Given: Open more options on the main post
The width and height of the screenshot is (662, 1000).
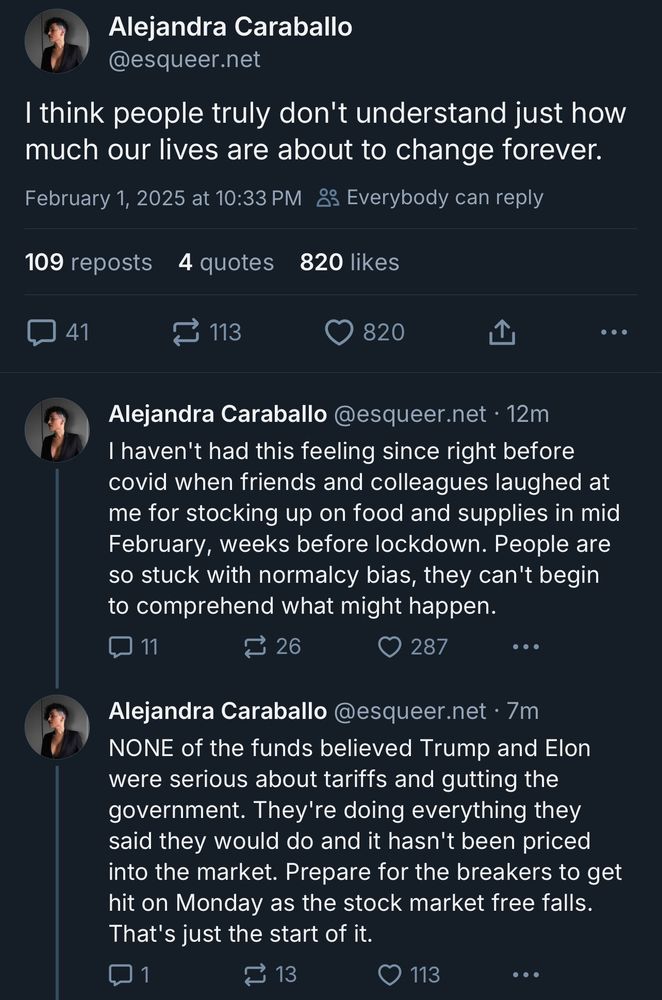Looking at the screenshot, I should click(614, 332).
